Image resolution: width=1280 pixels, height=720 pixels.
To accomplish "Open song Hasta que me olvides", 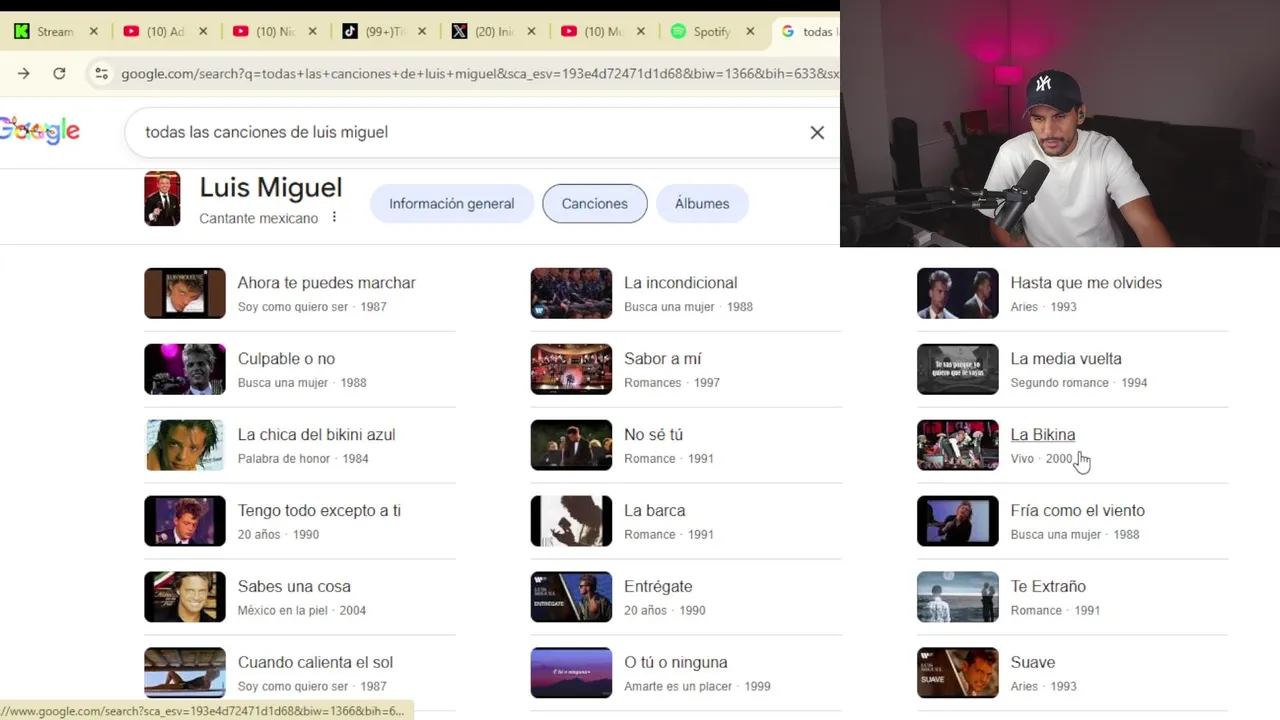I will [x=1086, y=283].
